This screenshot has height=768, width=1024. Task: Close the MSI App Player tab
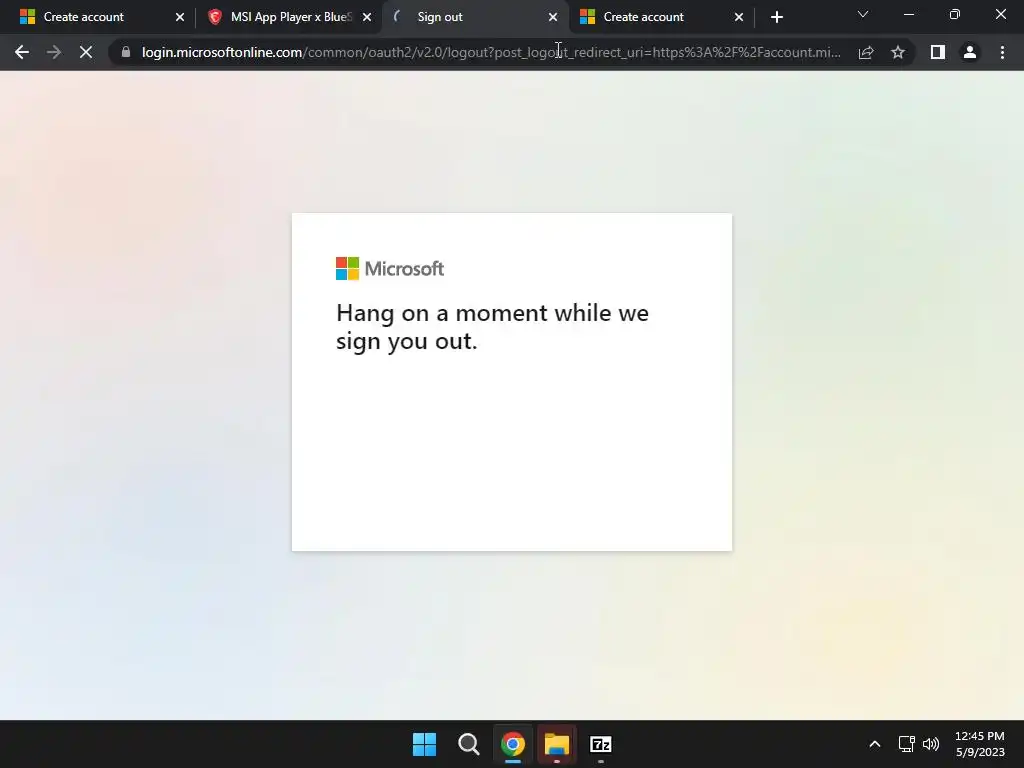coord(367,17)
